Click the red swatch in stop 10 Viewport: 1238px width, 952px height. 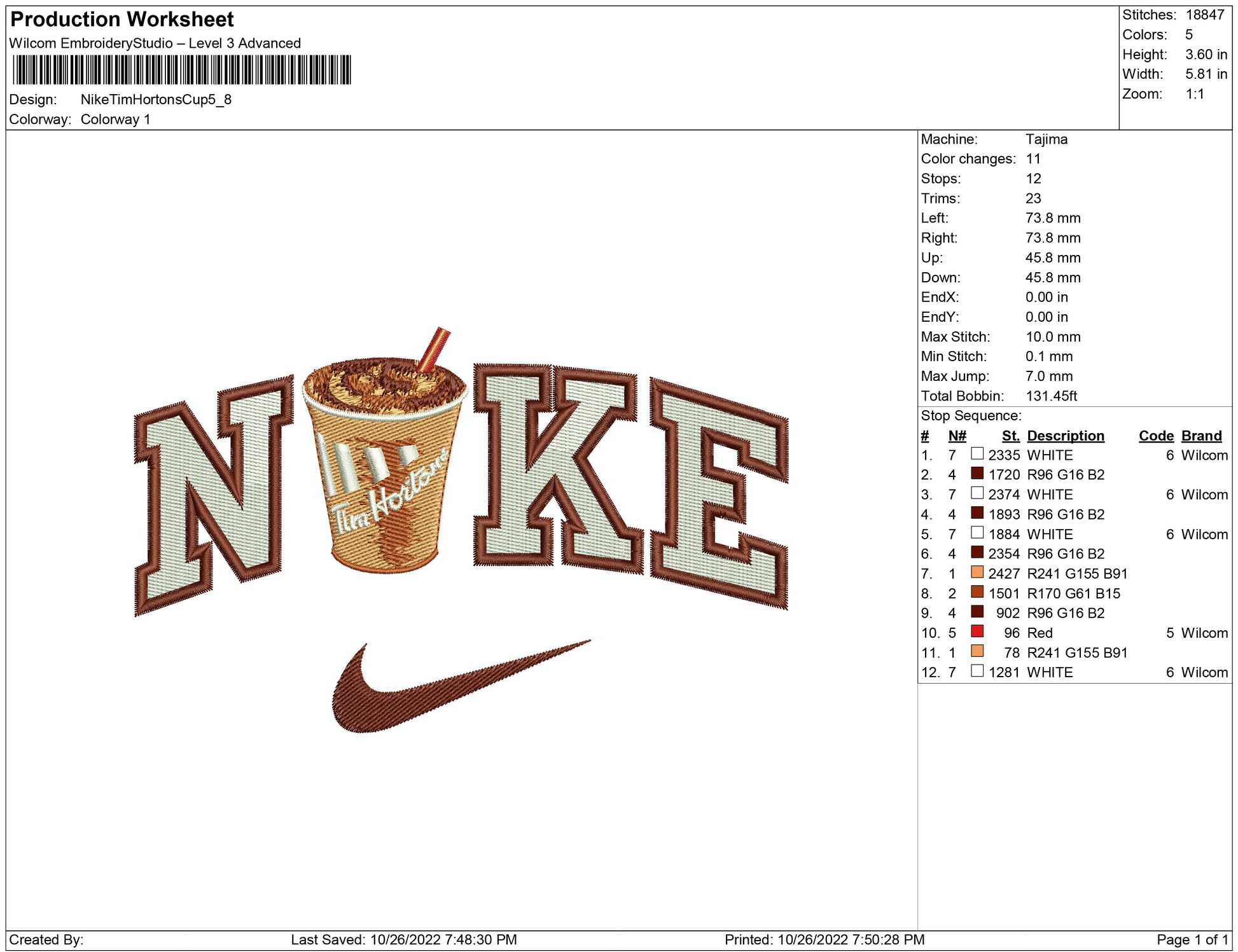point(977,631)
